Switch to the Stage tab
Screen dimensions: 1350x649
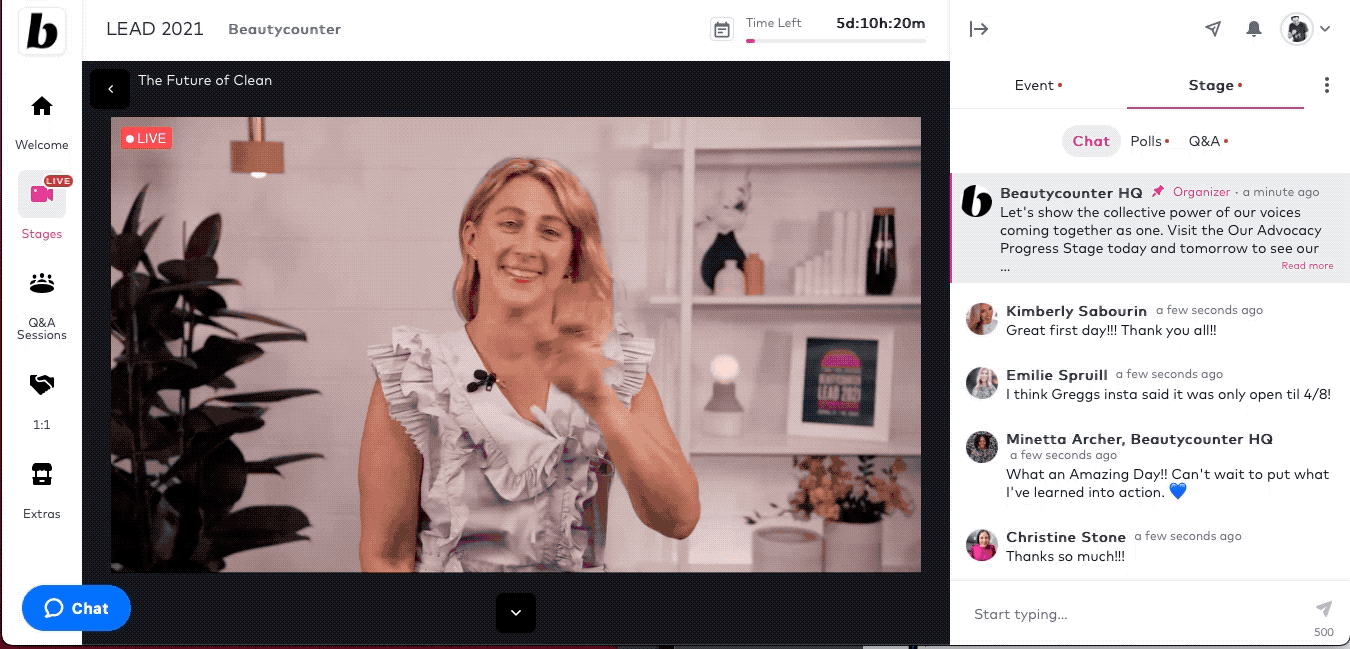(x=1215, y=85)
